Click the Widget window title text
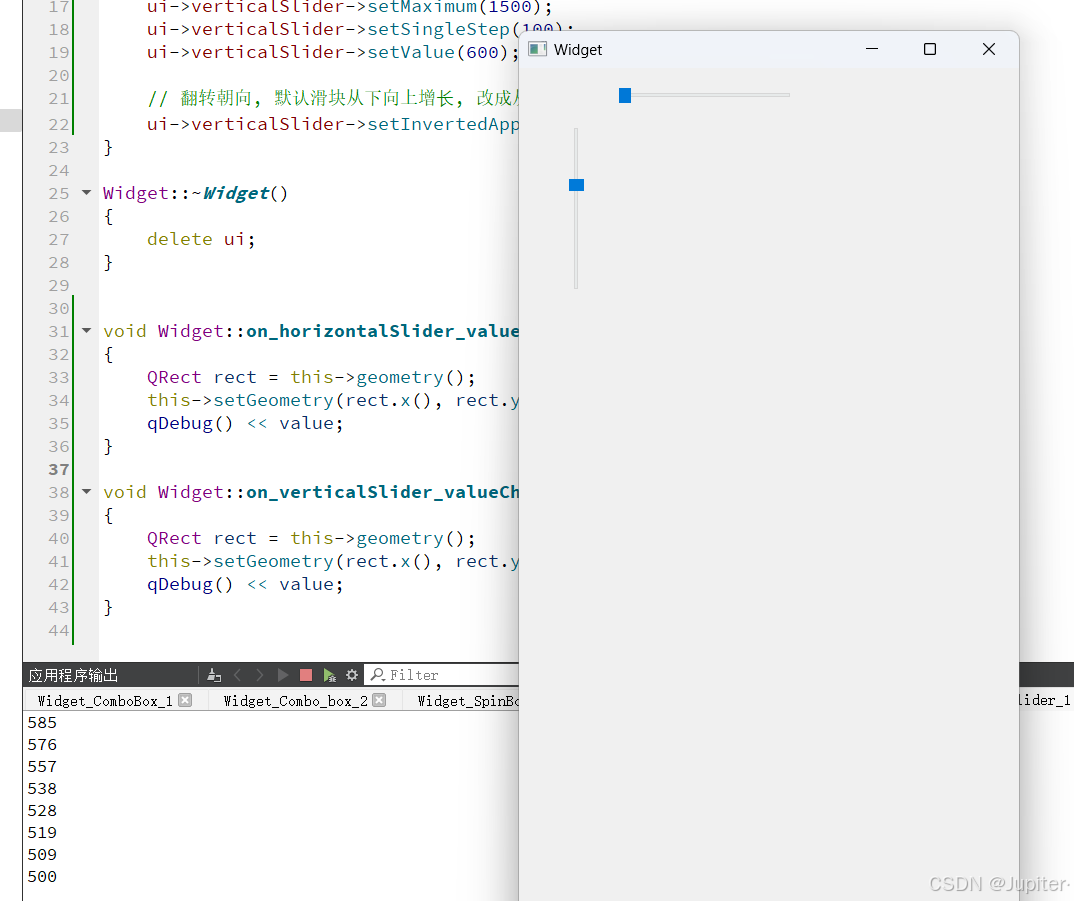This screenshot has width=1074, height=901. (x=578, y=50)
